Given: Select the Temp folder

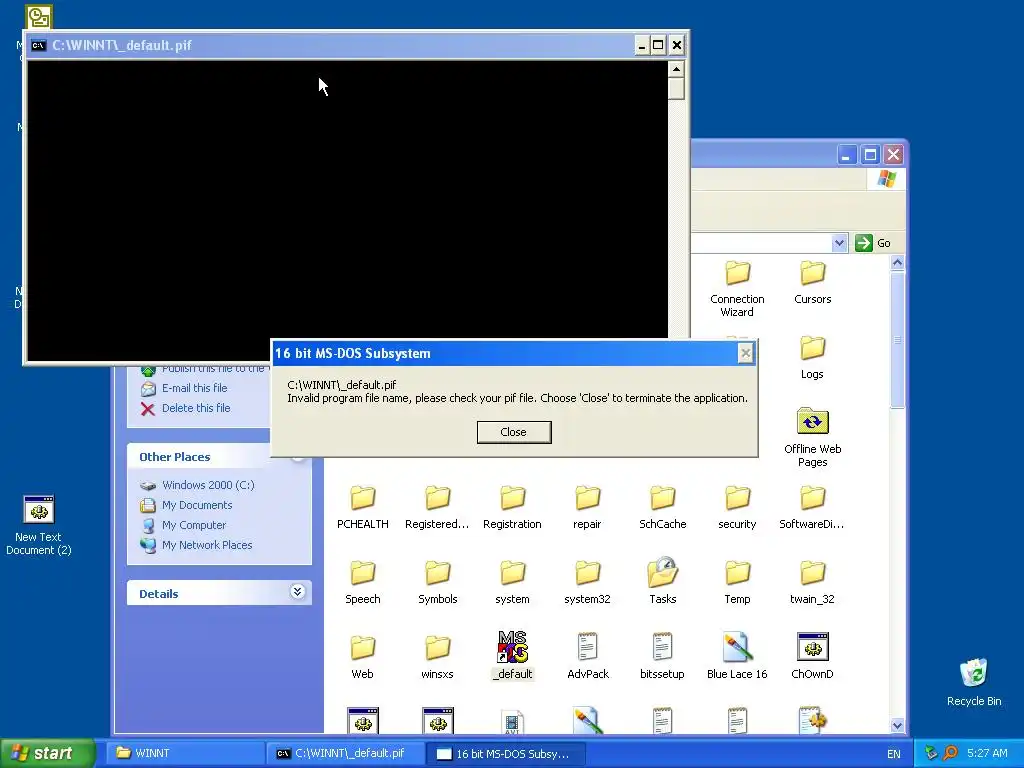Looking at the screenshot, I should pyautogui.click(x=737, y=583).
